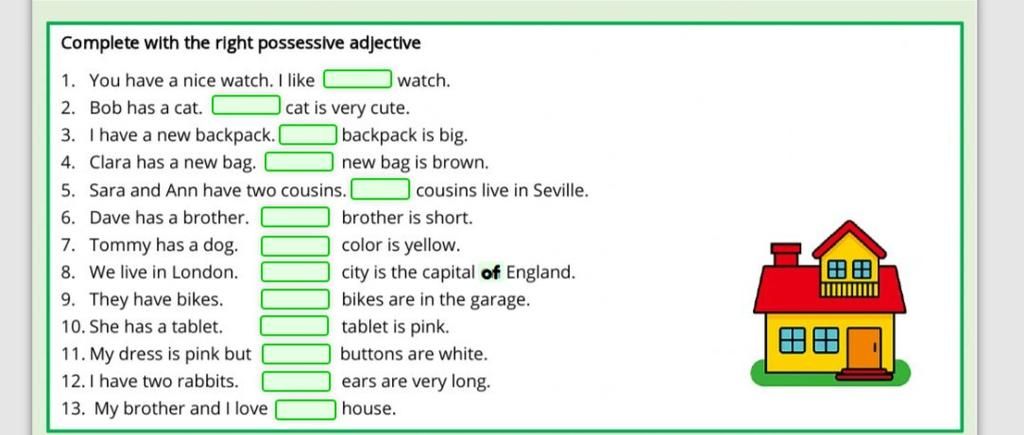This screenshot has height=435, width=1024.
Task: Select the blank before 'city is the capital'
Action: (x=295, y=272)
